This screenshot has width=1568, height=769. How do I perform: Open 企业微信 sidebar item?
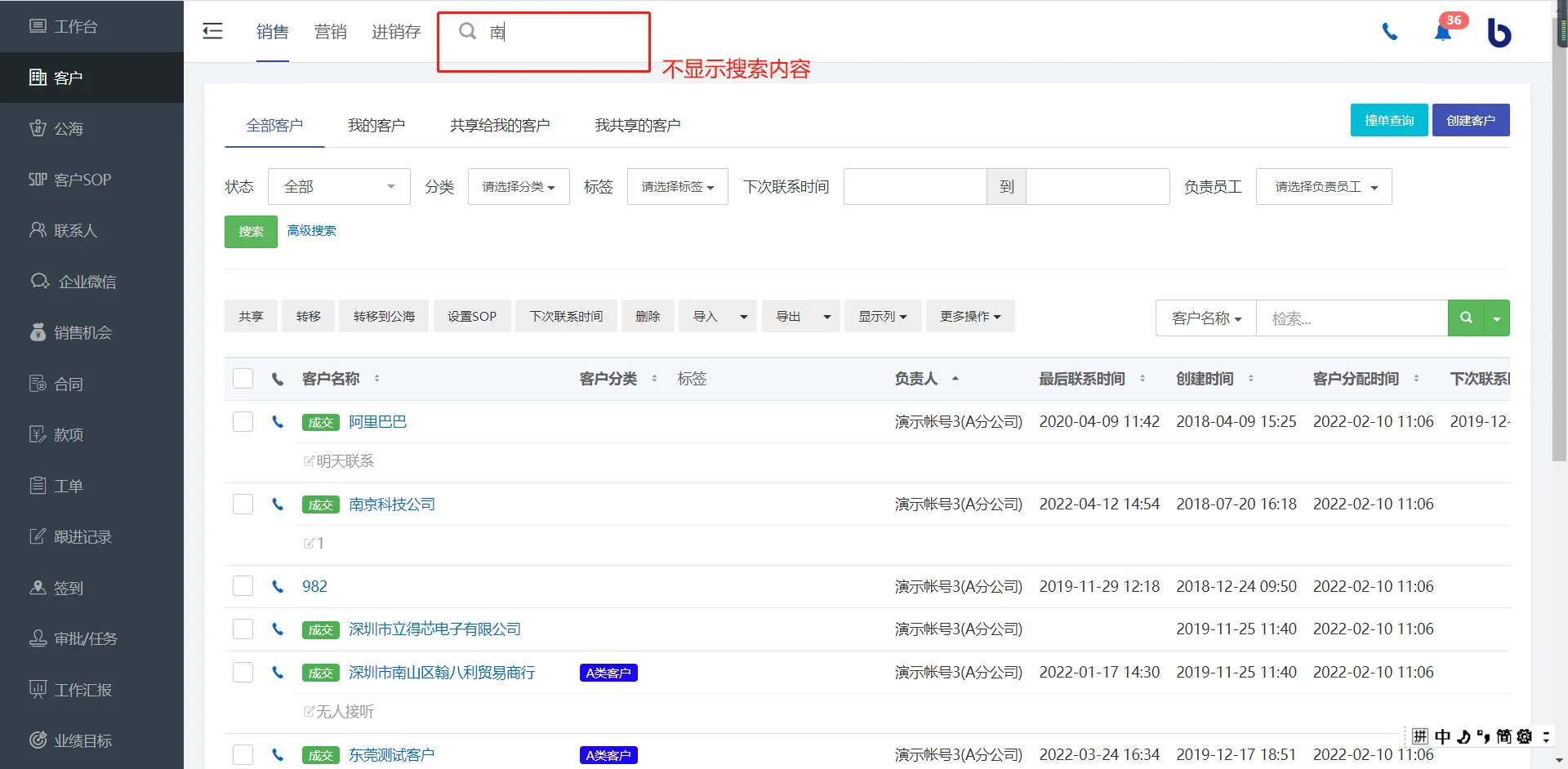[91, 282]
